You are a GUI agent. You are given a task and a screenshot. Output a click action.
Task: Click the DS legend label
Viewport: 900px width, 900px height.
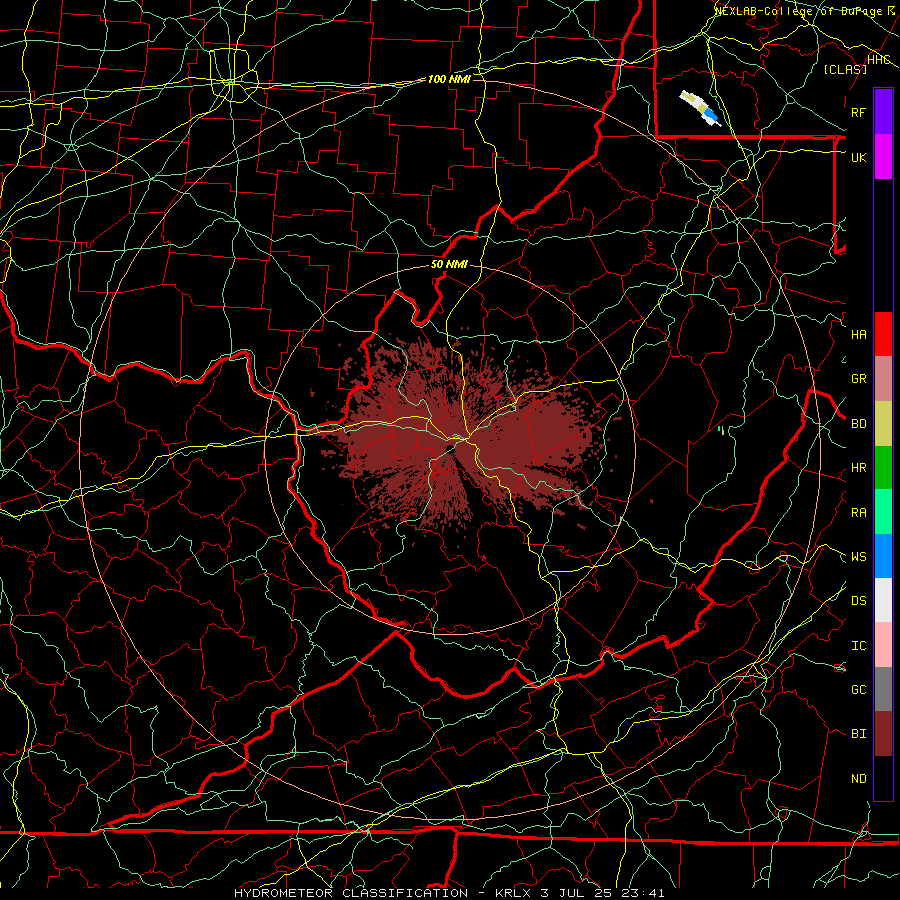(x=858, y=601)
